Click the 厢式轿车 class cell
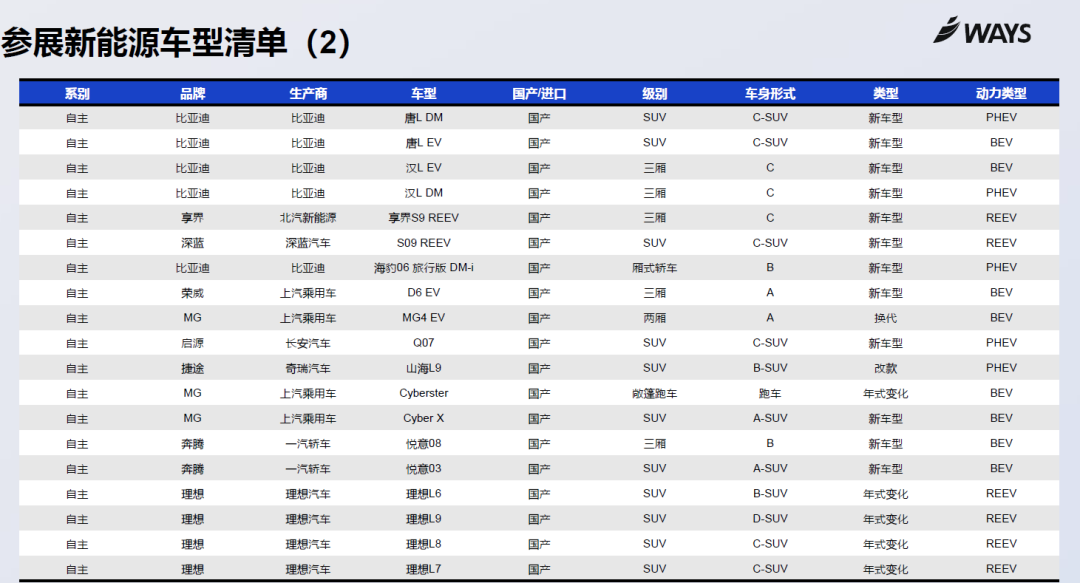 [x=654, y=268]
